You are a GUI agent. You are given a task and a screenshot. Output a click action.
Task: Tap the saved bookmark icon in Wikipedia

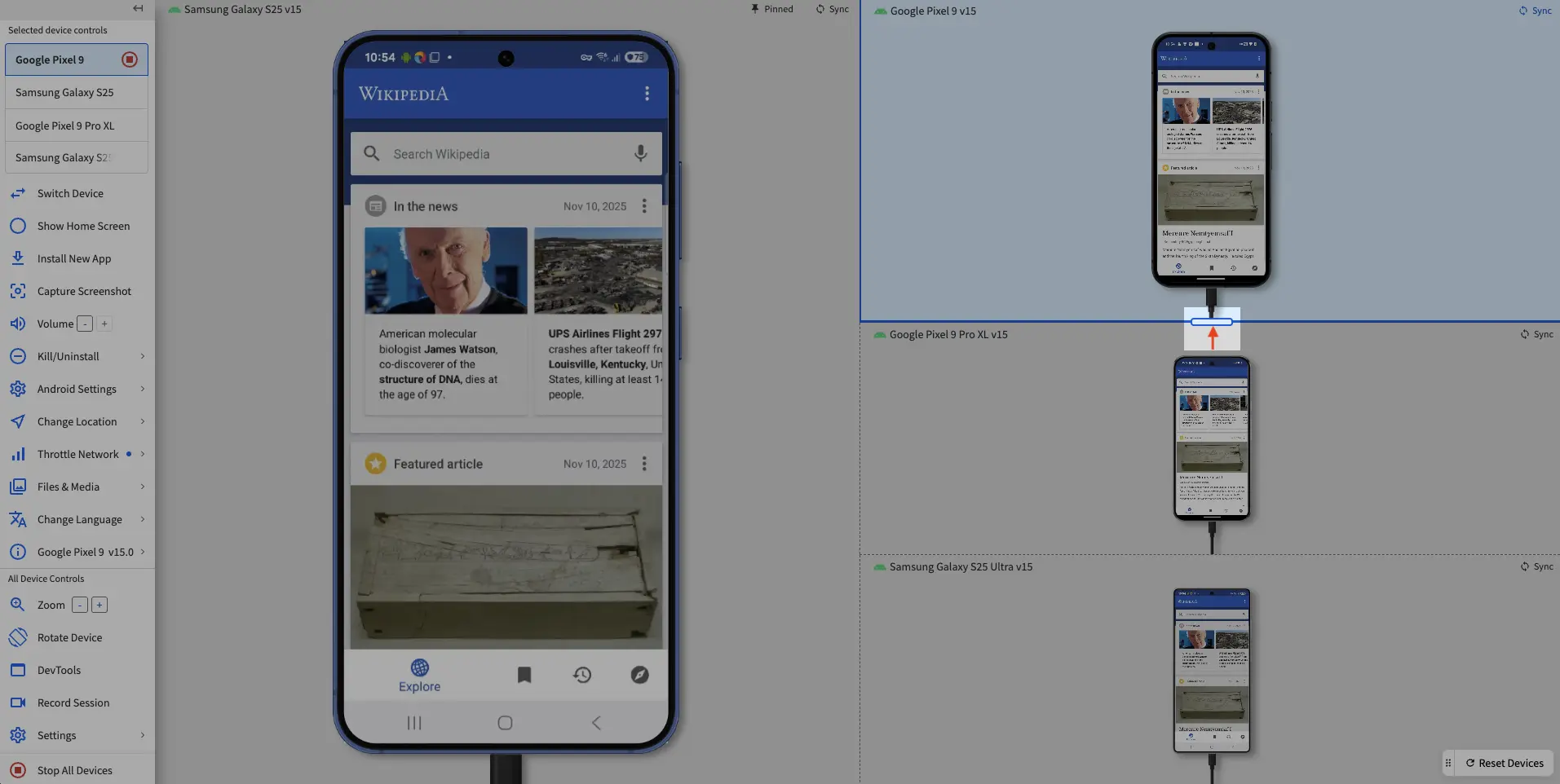click(524, 675)
